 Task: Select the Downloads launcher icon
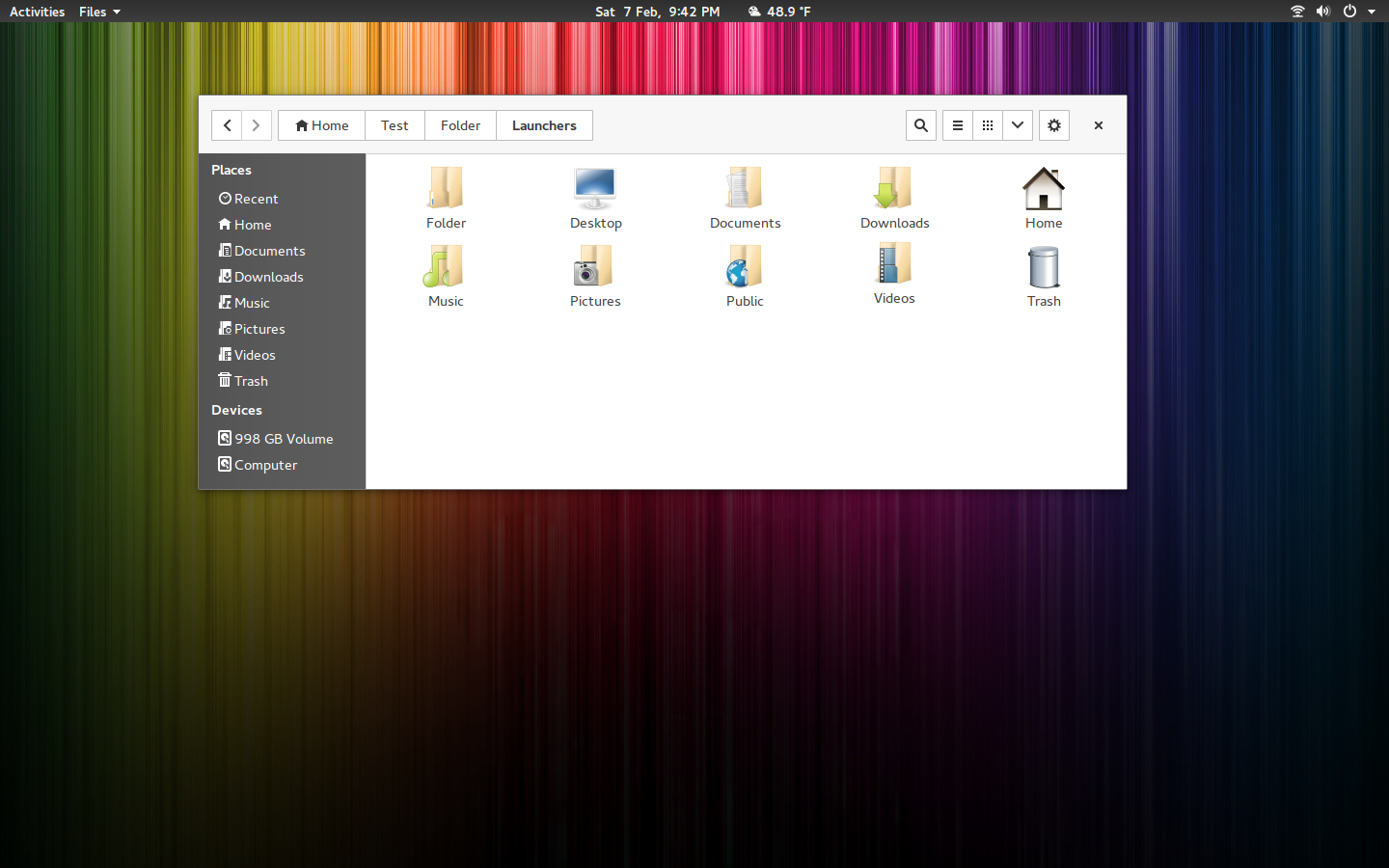pos(894,188)
